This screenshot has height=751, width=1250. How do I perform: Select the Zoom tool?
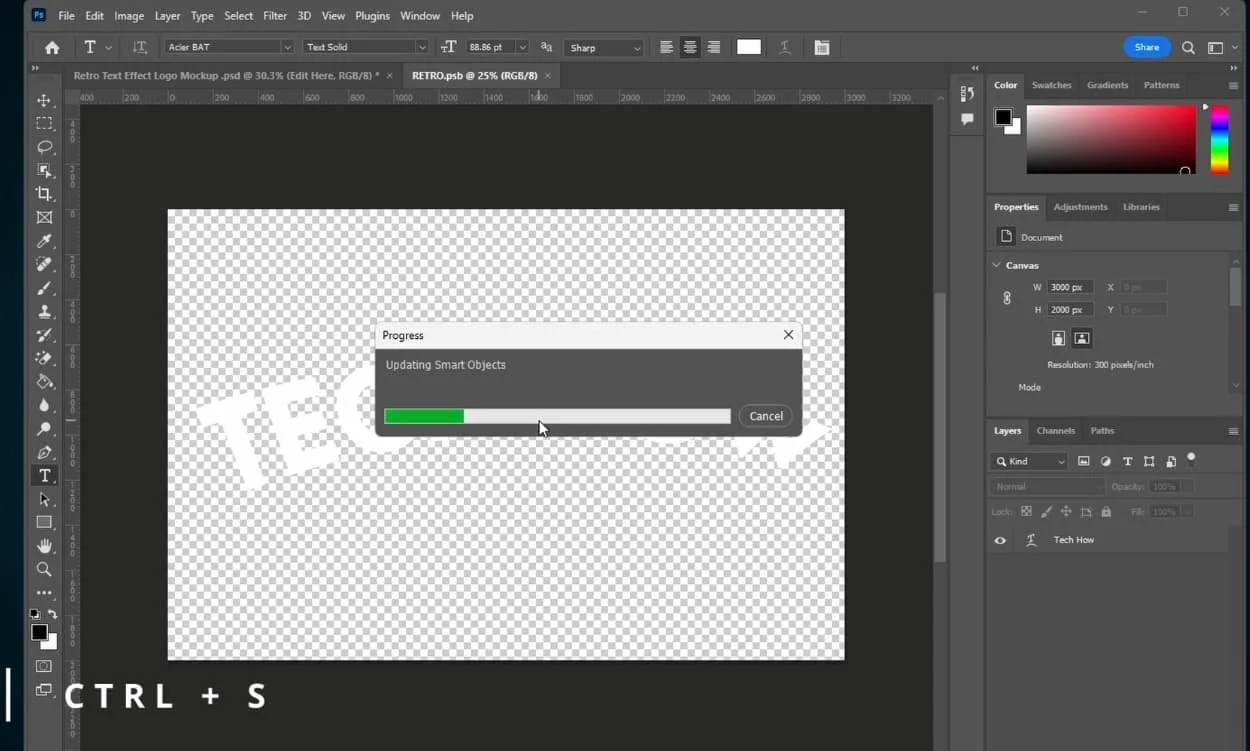[44, 569]
